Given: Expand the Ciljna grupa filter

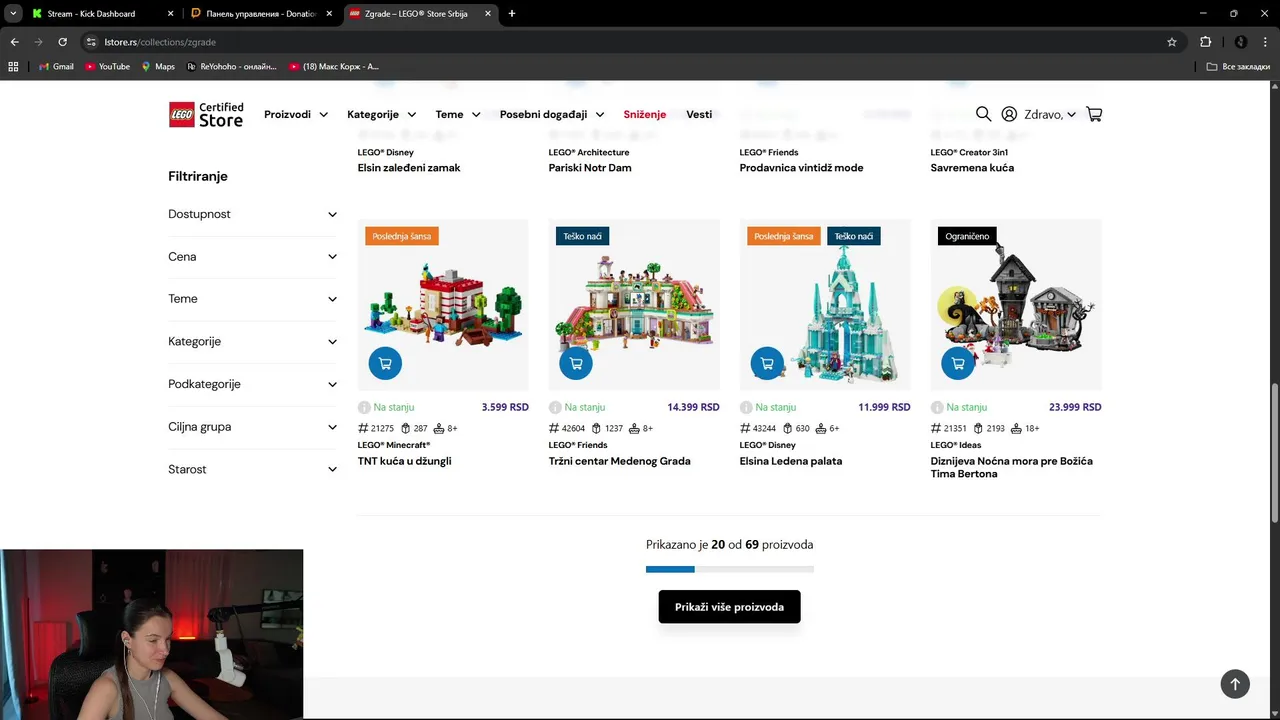Looking at the screenshot, I should tap(253, 427).
